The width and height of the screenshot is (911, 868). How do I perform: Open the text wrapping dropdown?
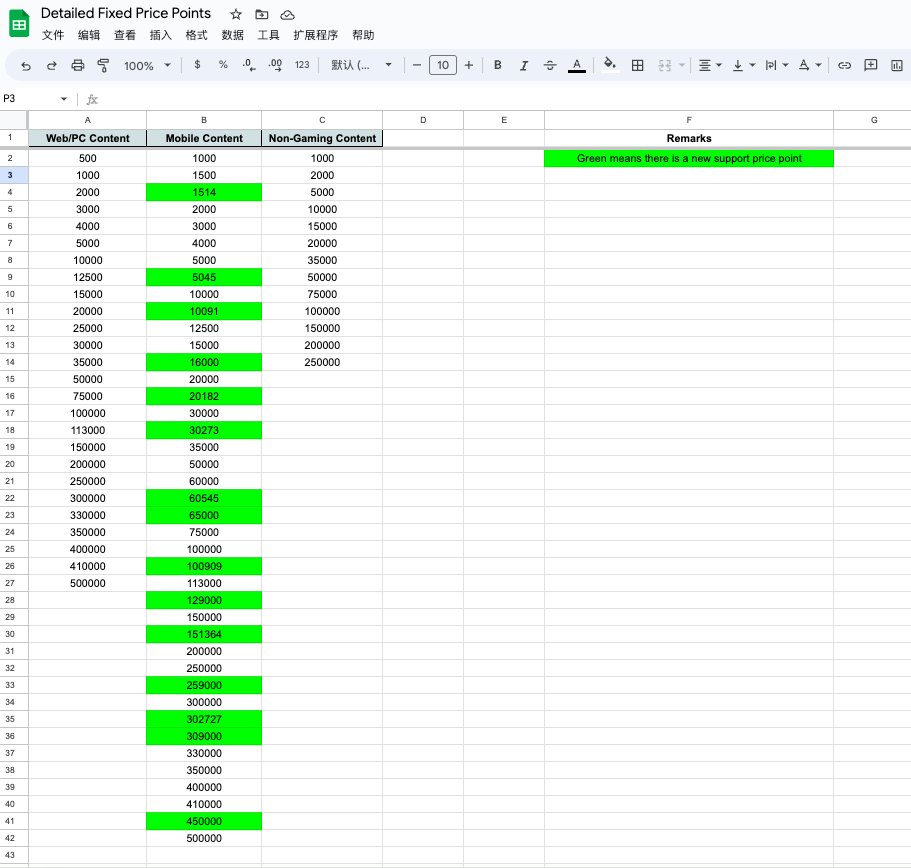tap(776, 65)
